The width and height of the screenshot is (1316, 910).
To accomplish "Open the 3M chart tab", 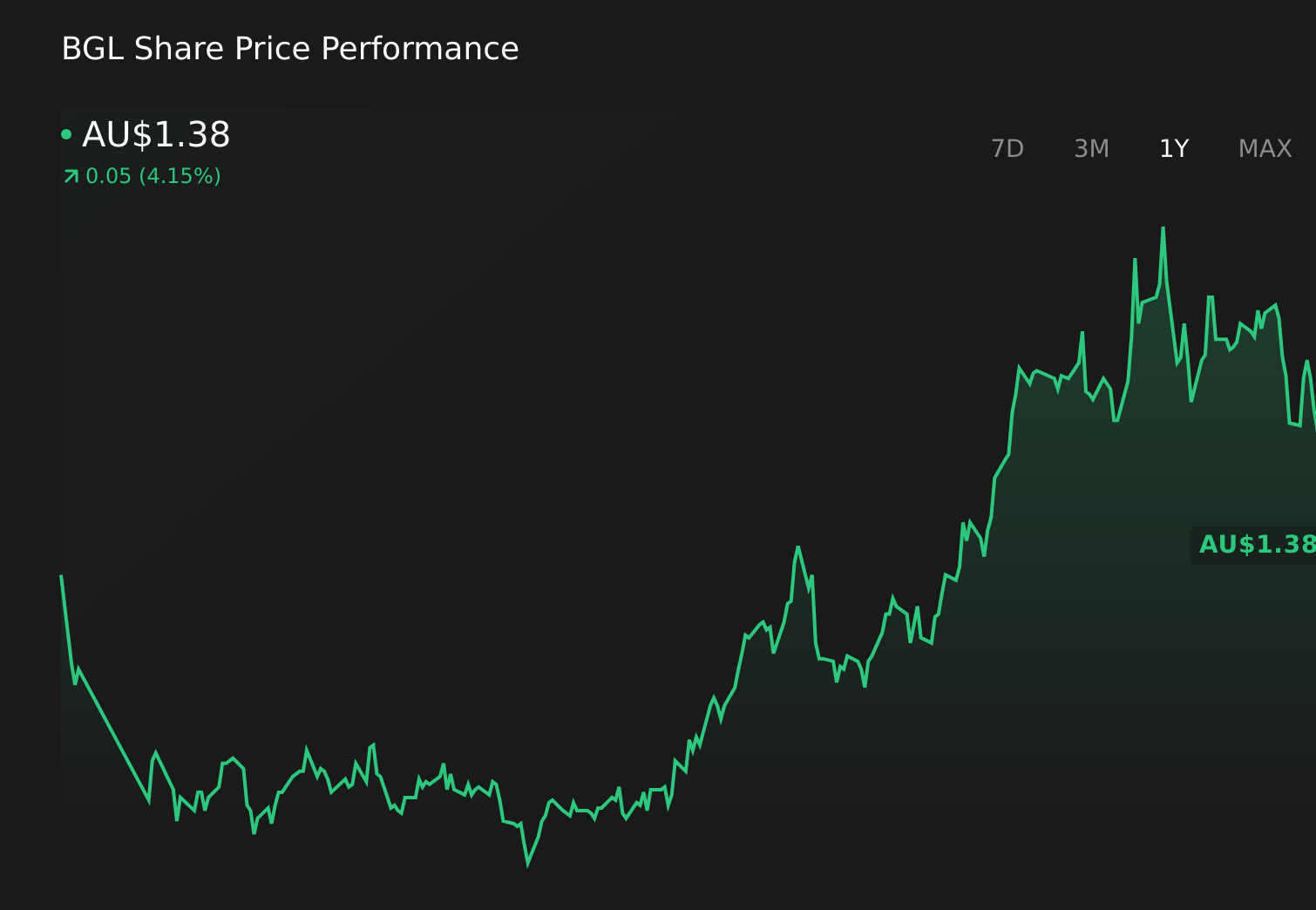I will pos(1091,148).
